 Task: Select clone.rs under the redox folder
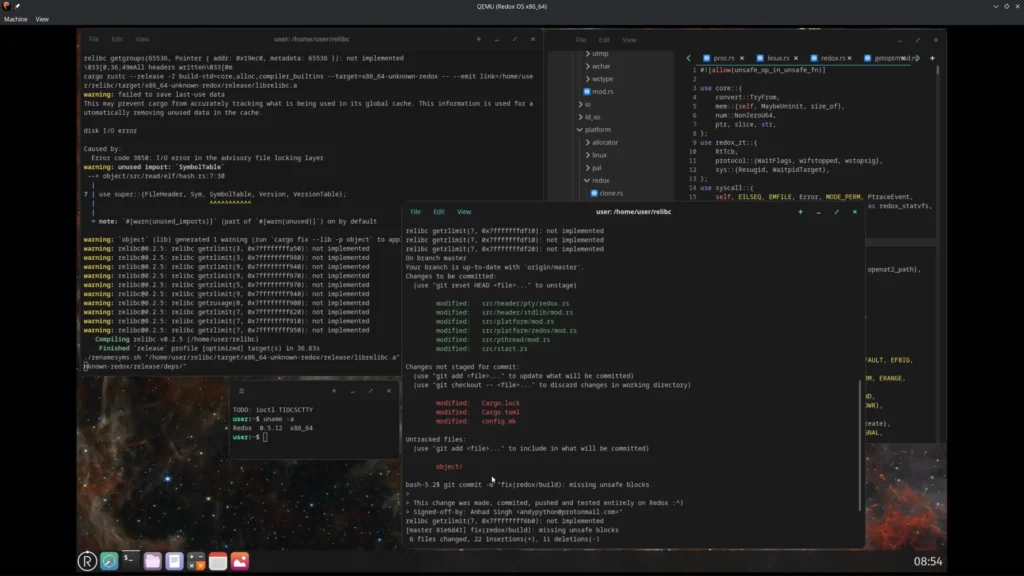(x=609, y=193)
